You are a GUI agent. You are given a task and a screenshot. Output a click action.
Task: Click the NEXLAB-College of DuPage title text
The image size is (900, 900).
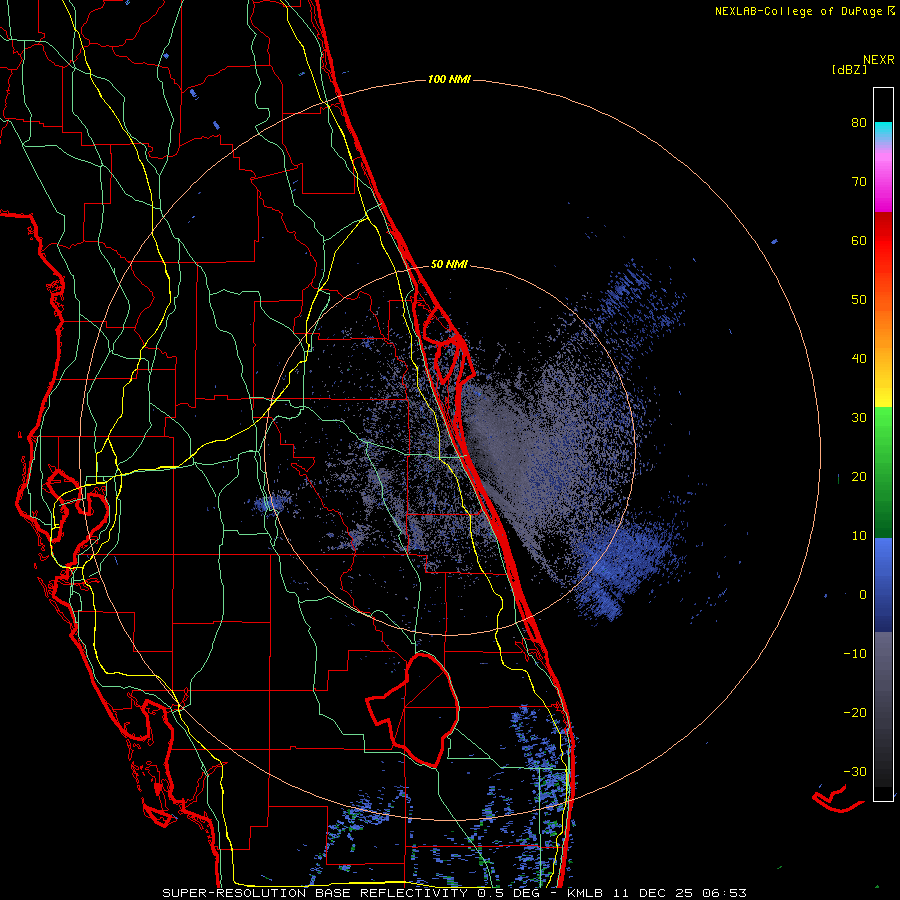pyautogui.click(x=798, y=11)
